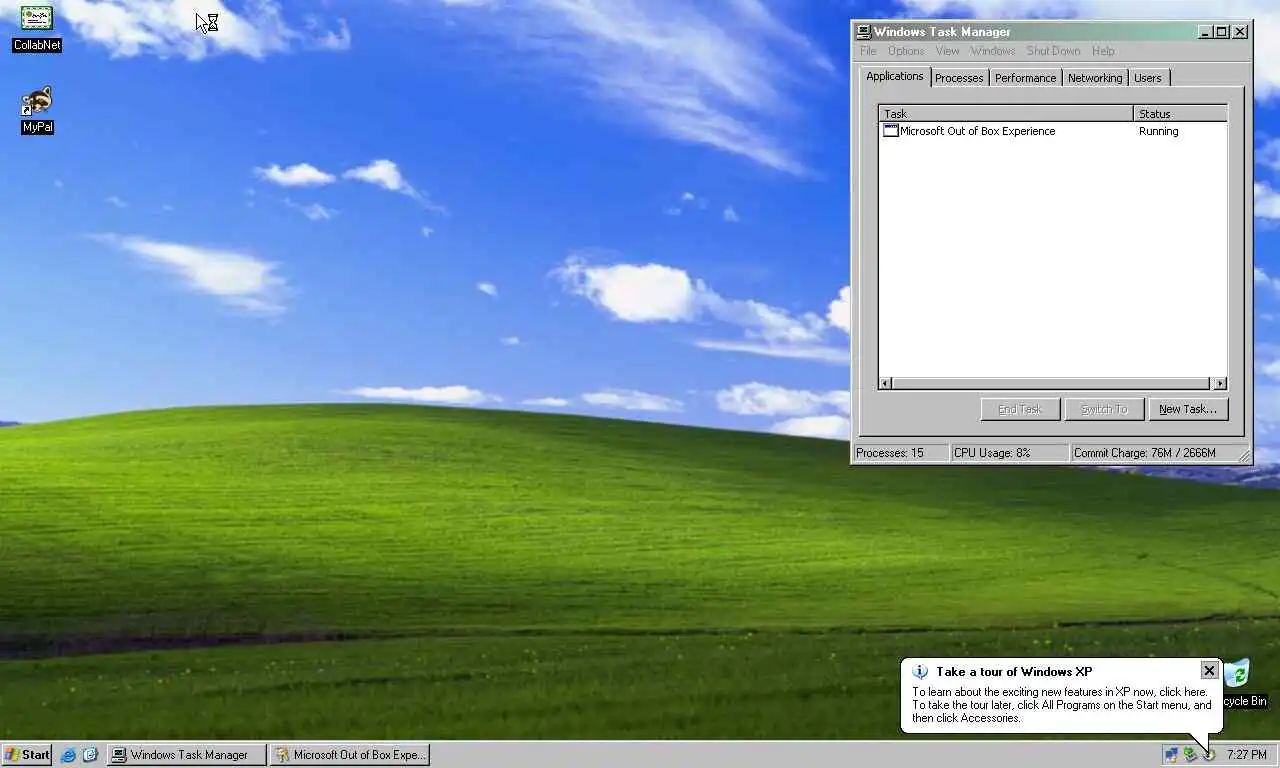
Task: Click the End Task button
Action: (1020, 409)
